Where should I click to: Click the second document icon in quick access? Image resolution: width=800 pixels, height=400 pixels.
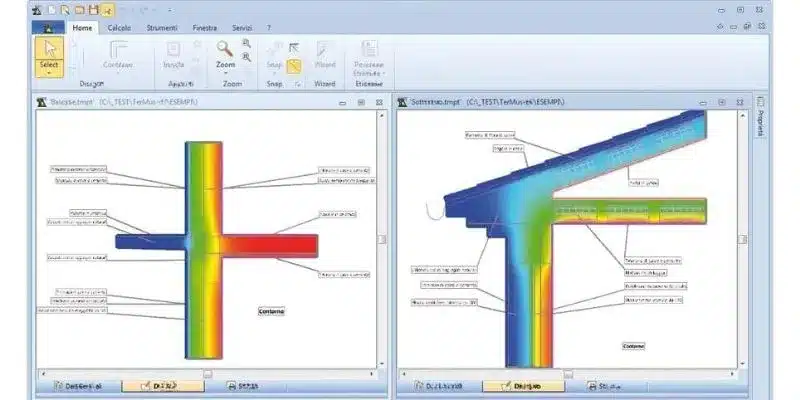click(x=65, y=9)
